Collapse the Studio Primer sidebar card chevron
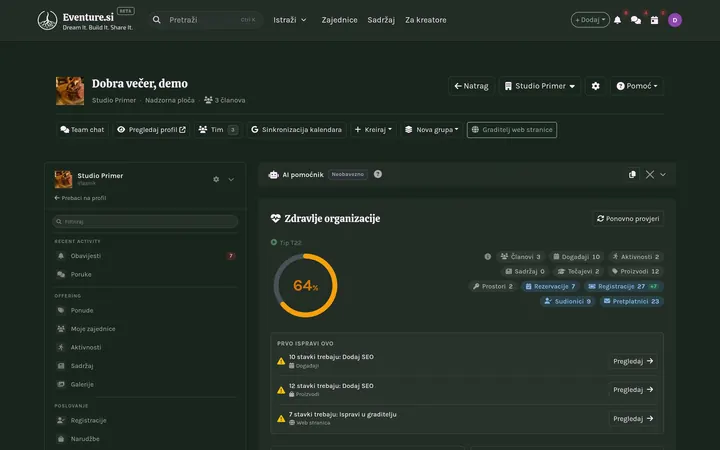The width and height of the screenshot is (720, 450). pyautogui.click(x=231, y=180)
